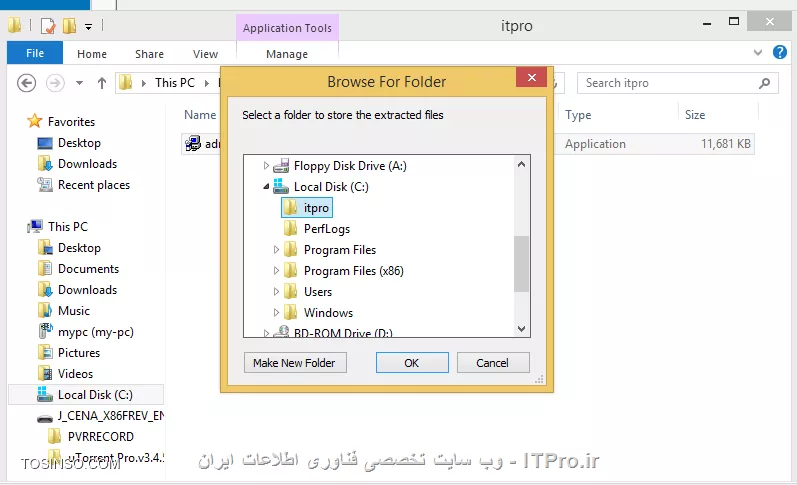Click the dialog scrollbar up arrow
The height and width of the screenshot is (485, 797).
click(521, 164)
